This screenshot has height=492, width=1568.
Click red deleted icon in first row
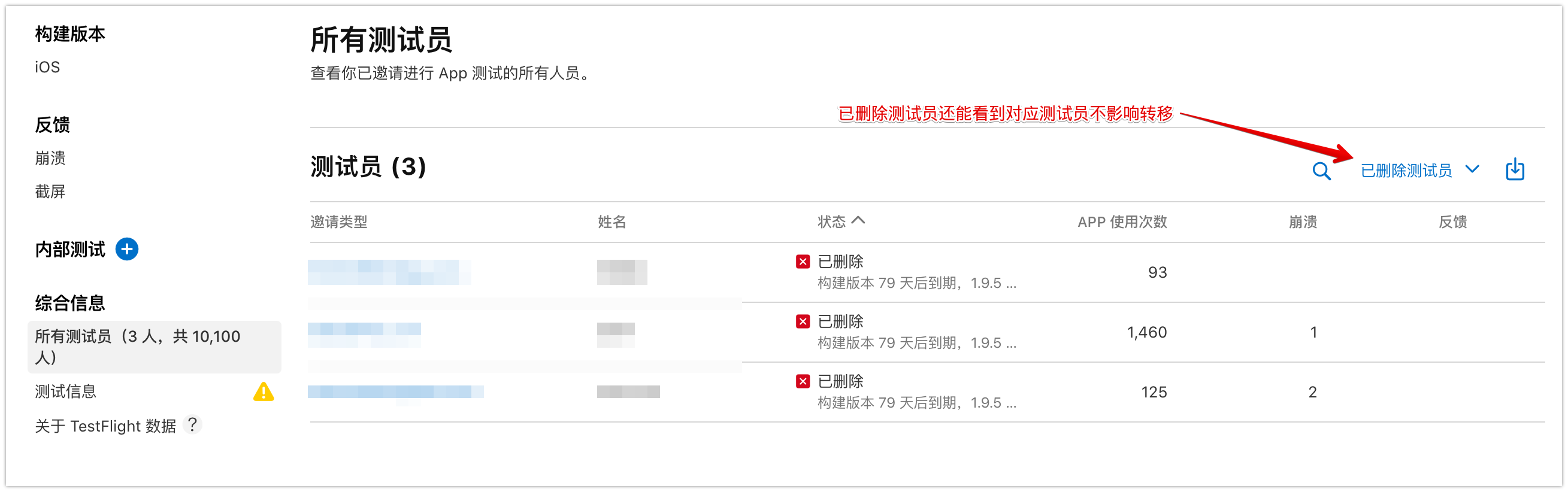tap(803, 262)
